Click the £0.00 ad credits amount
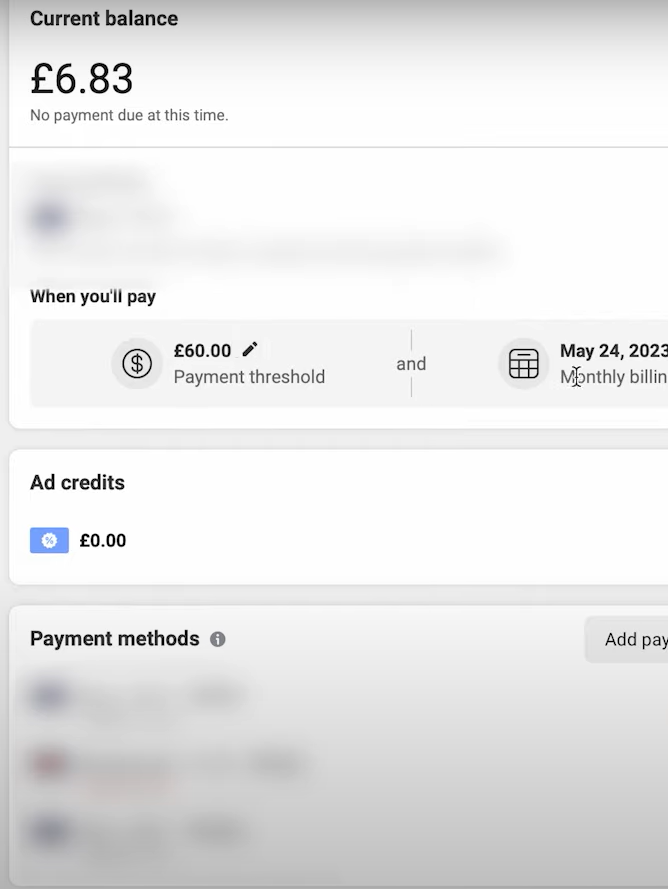668x889 pixels. coord(103,541)
